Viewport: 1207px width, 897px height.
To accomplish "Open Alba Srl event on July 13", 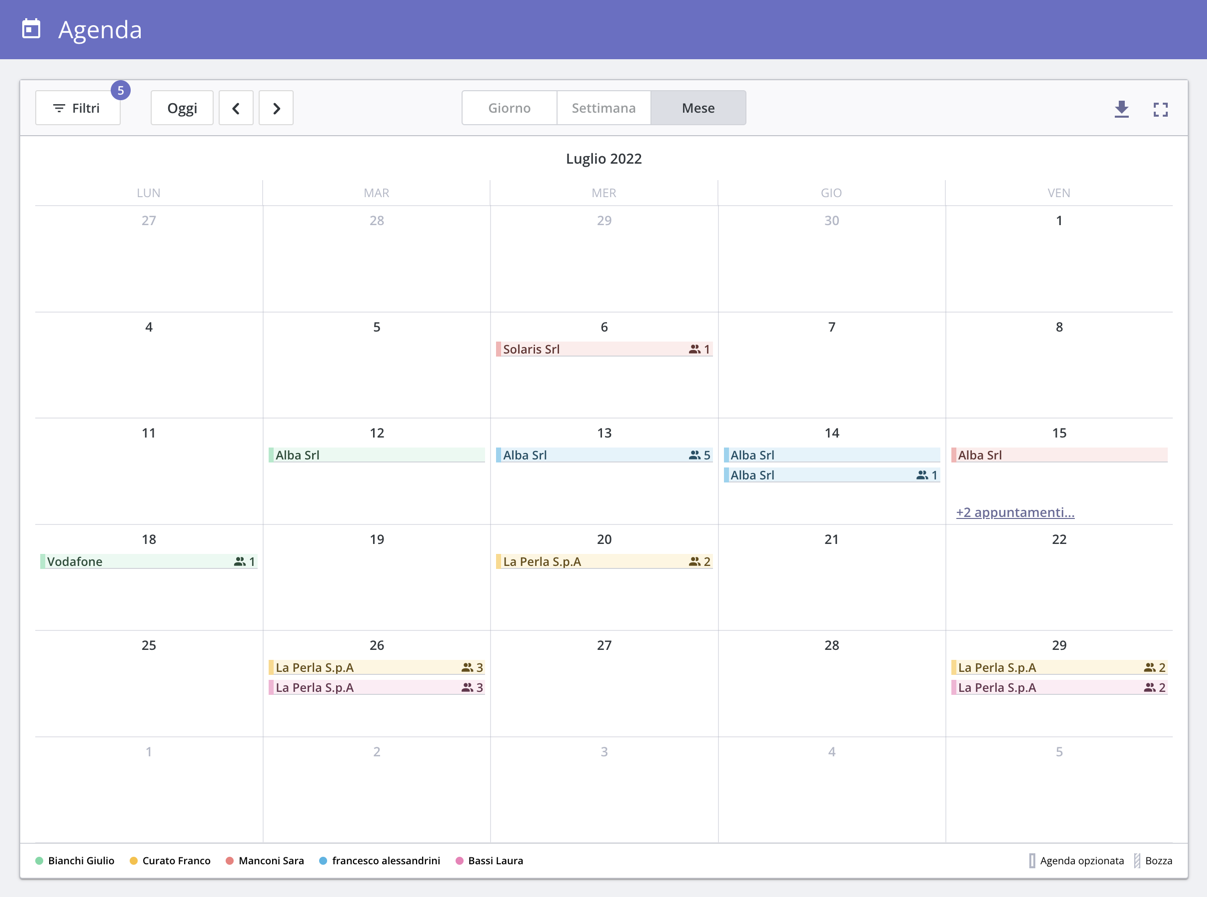I will (590, 455).
